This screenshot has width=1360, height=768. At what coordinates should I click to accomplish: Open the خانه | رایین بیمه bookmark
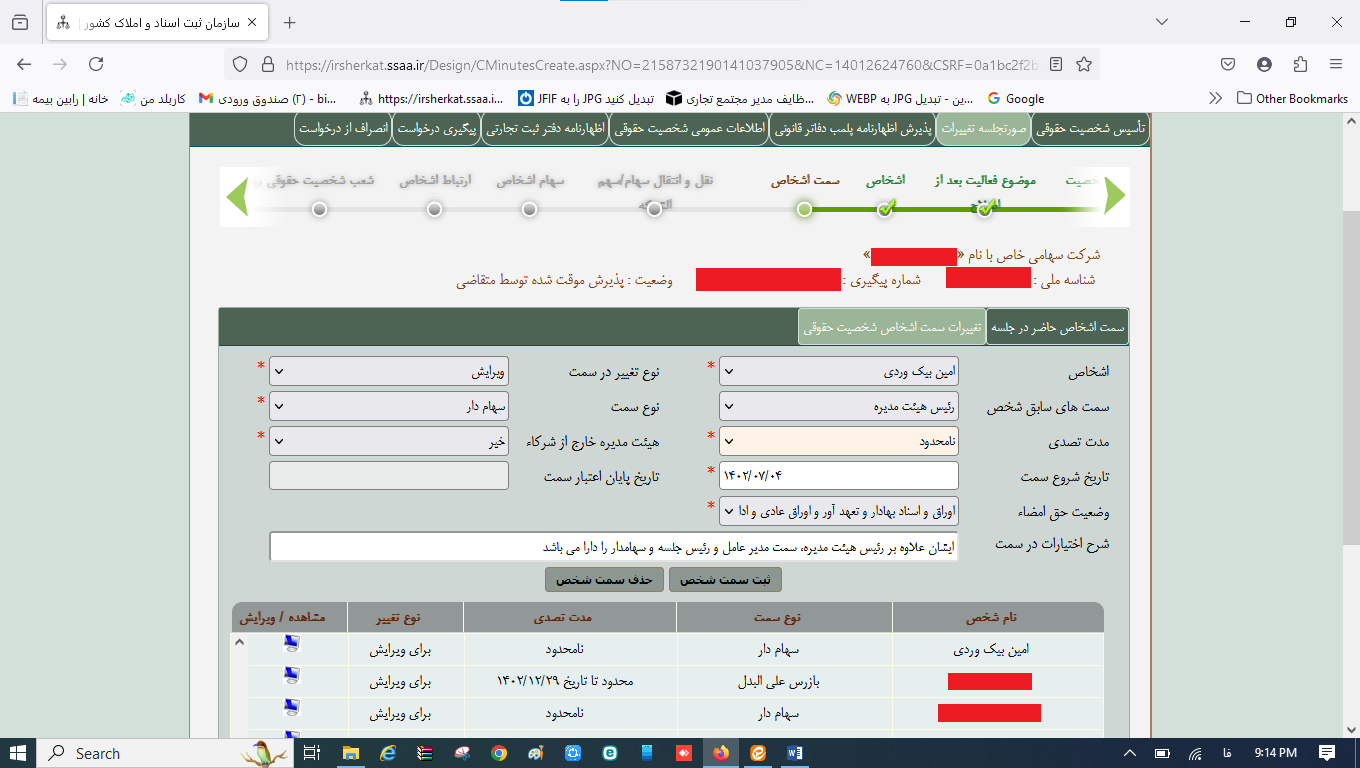[x=61, y=98]
